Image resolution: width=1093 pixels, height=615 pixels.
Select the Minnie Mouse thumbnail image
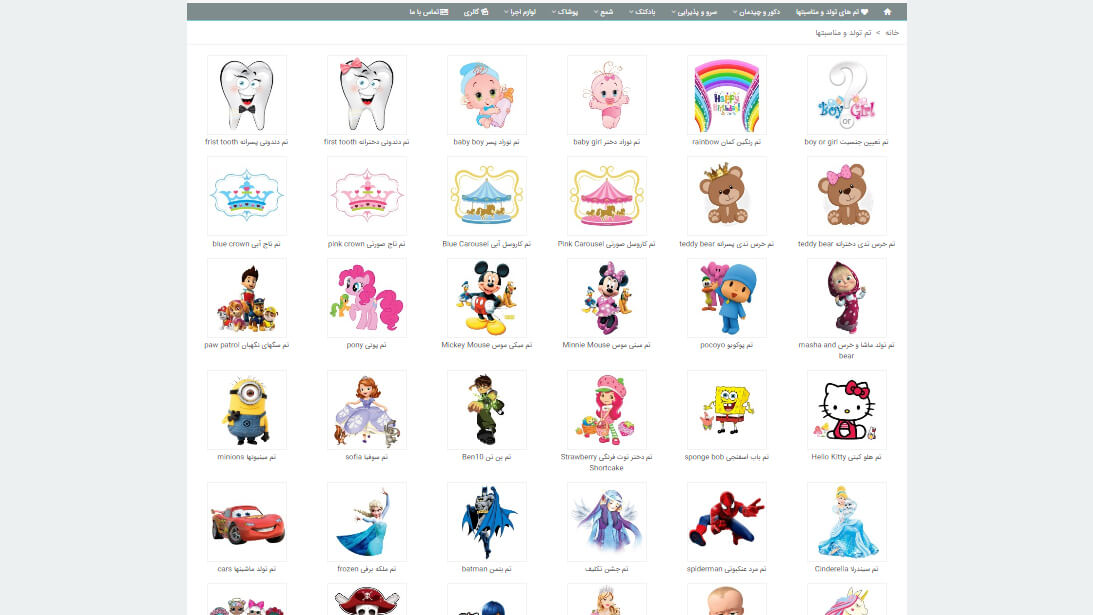pos(606,298)
